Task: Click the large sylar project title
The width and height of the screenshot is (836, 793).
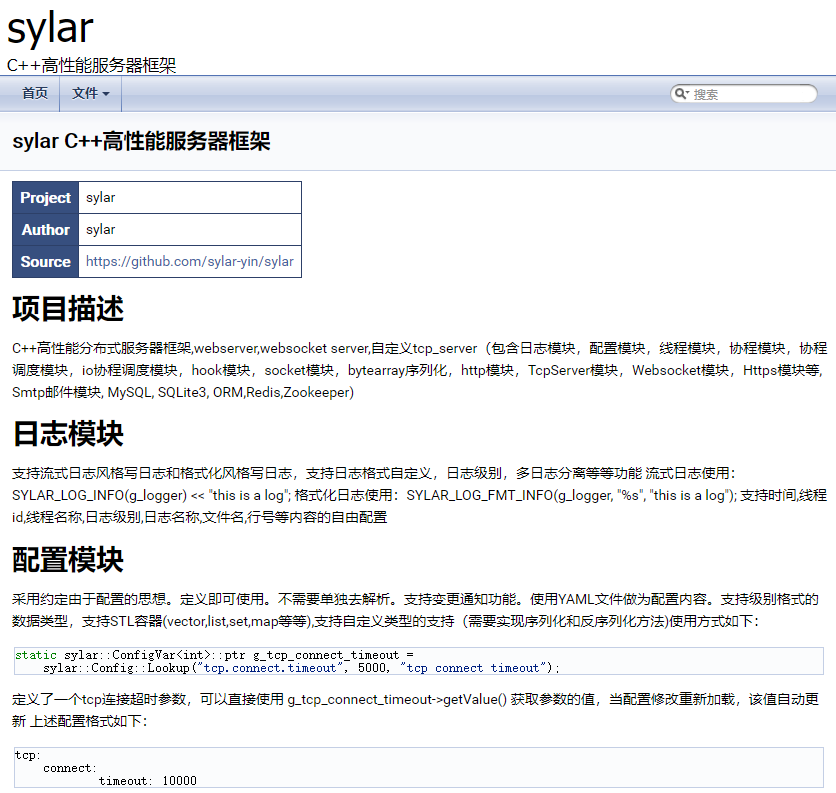Action: point(50,29)
